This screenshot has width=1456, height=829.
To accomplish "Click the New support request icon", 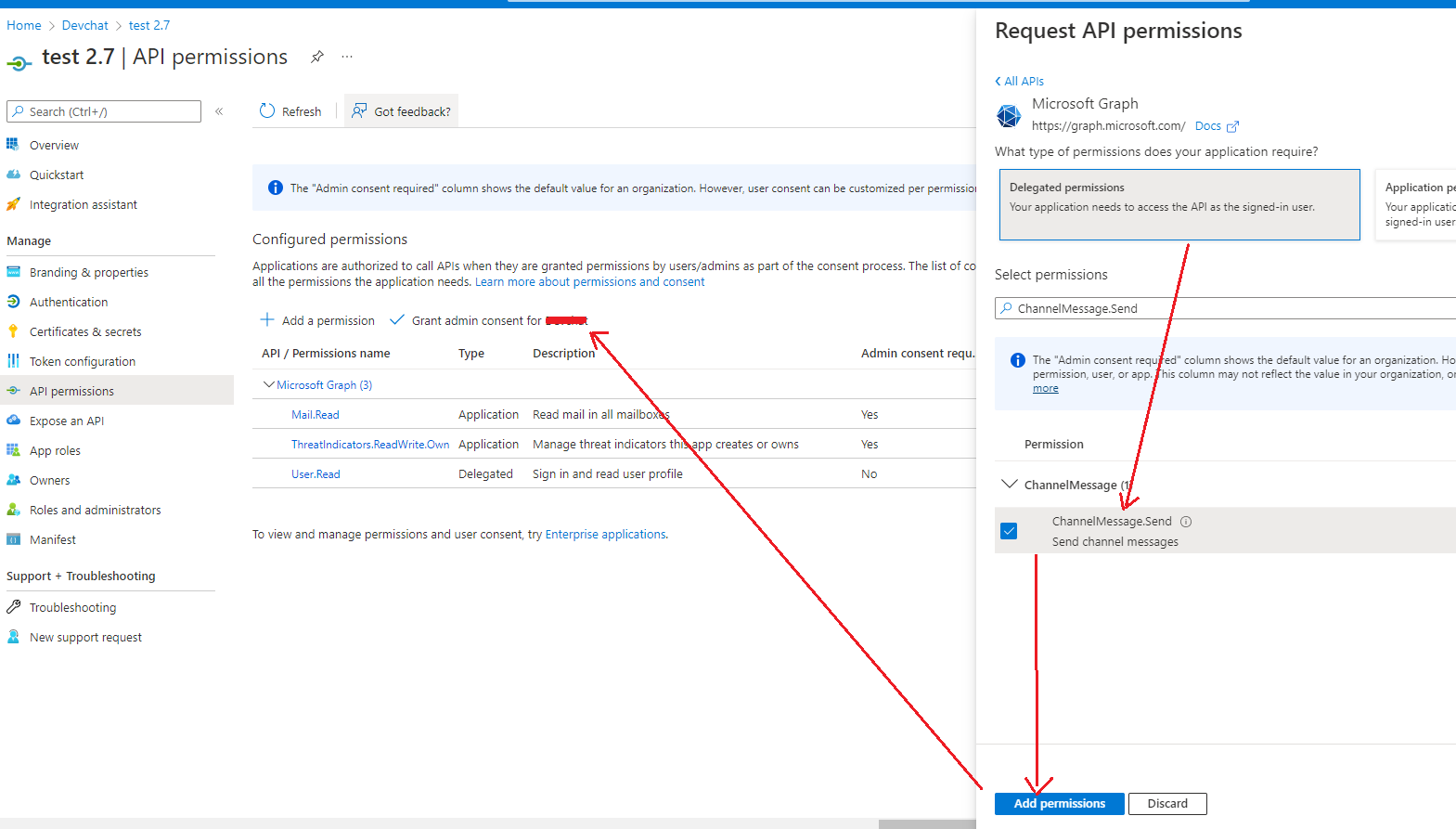I will pyautogui.click(x=13, y=637).
